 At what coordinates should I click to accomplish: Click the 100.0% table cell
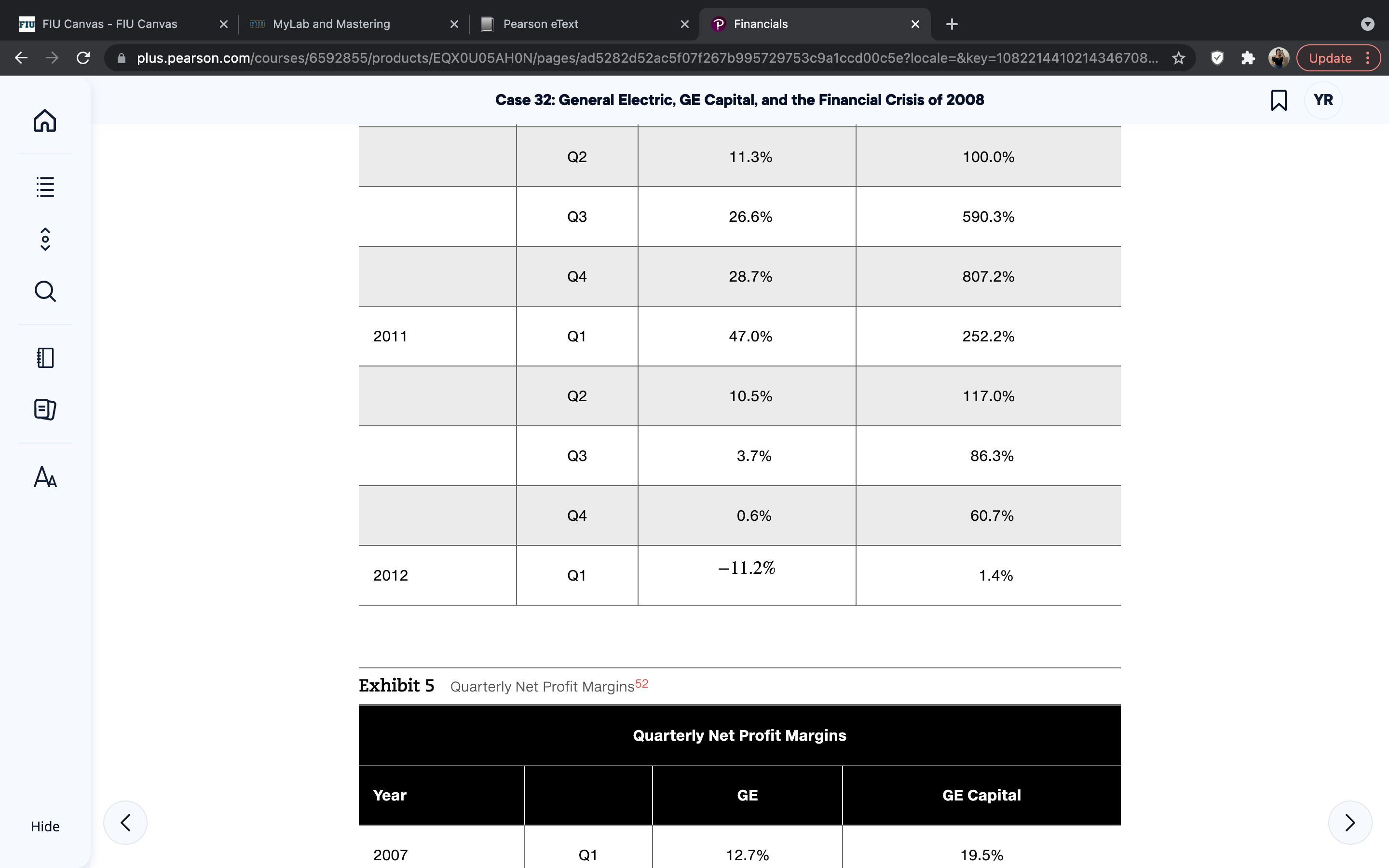tap(988, 157)
